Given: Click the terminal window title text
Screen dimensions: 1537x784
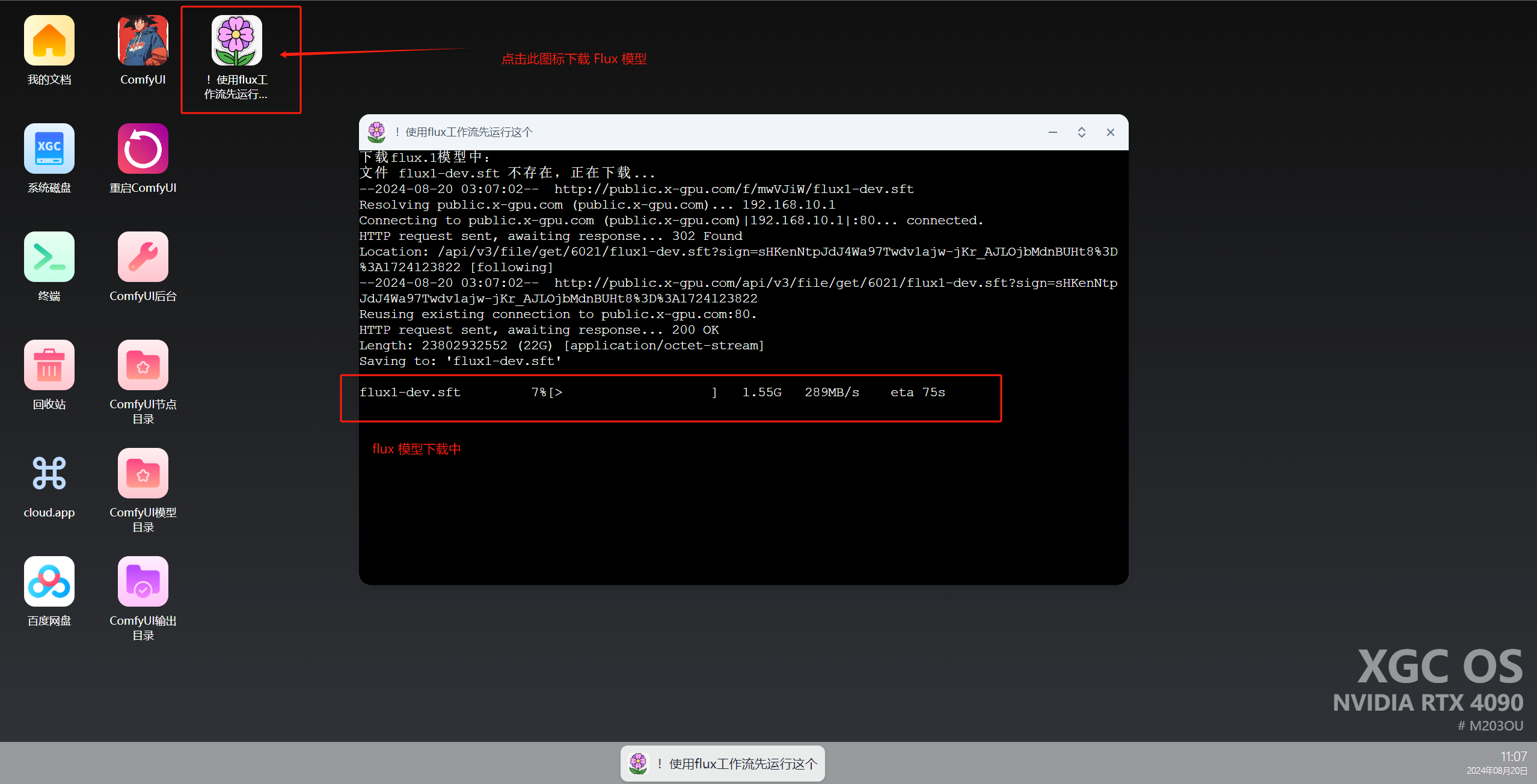Looking at the screenshot, I should point(464,132).
